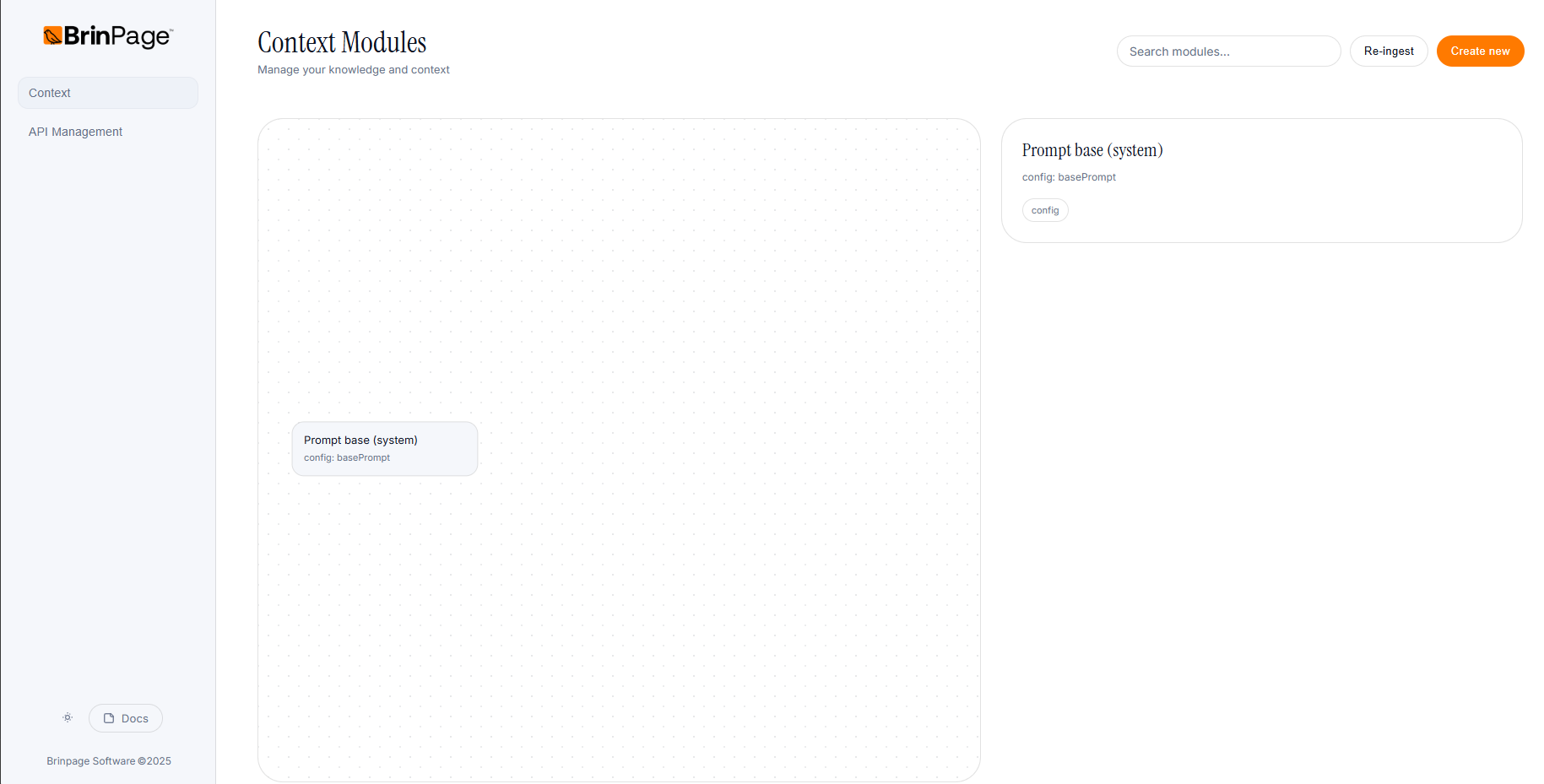1544x784 pixels.
Task: Click the document icon in Docs button
Action: point(109,718)
